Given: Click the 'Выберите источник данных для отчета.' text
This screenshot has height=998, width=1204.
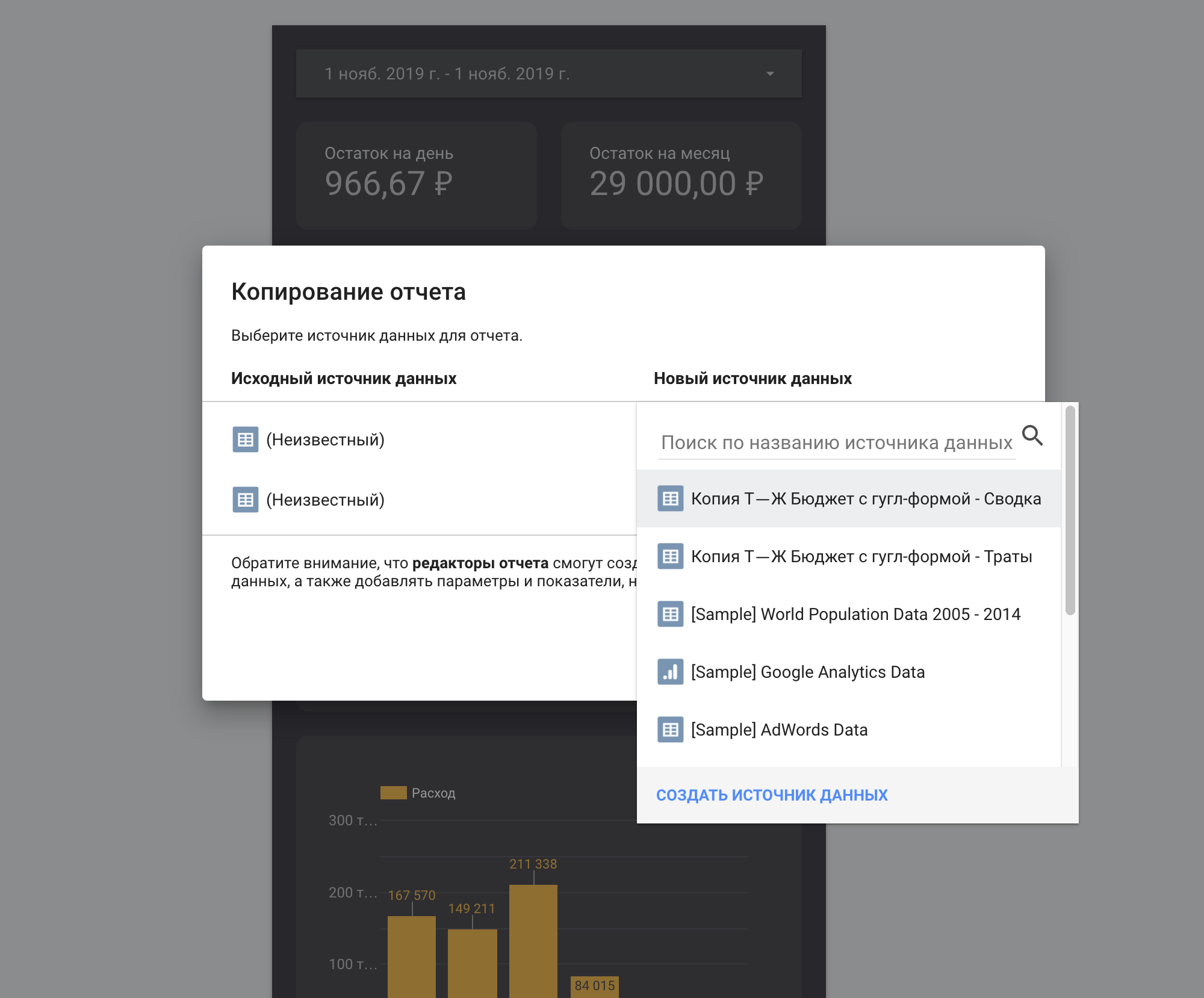Looking at the screenshot, I should click(377, 336).
